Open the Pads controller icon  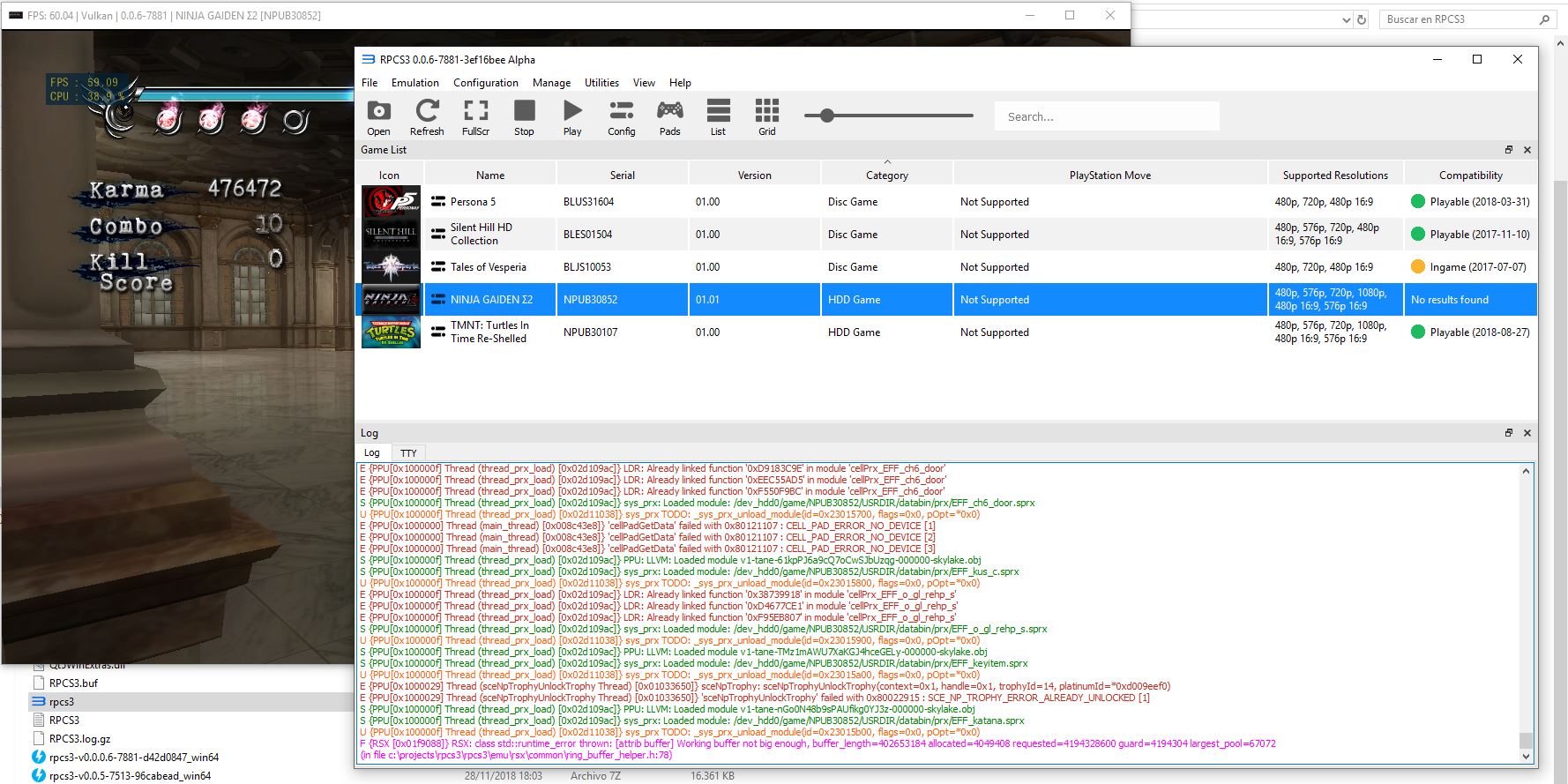tap(670, 117)
